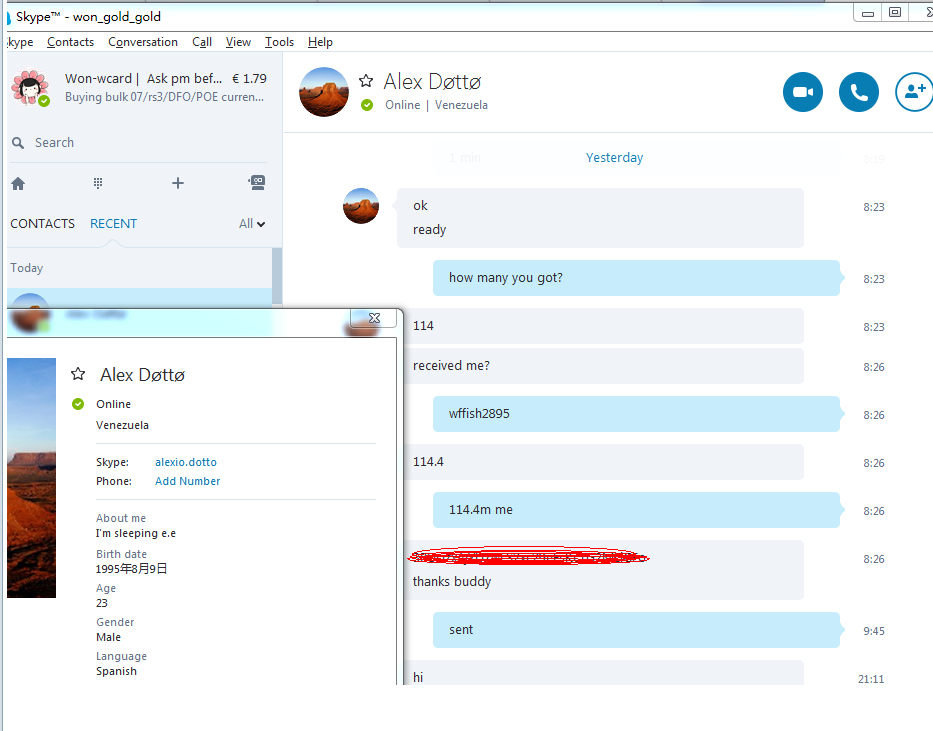Click the 'how many you got?' message
The image size is (933, 731).
pos(636,278)
